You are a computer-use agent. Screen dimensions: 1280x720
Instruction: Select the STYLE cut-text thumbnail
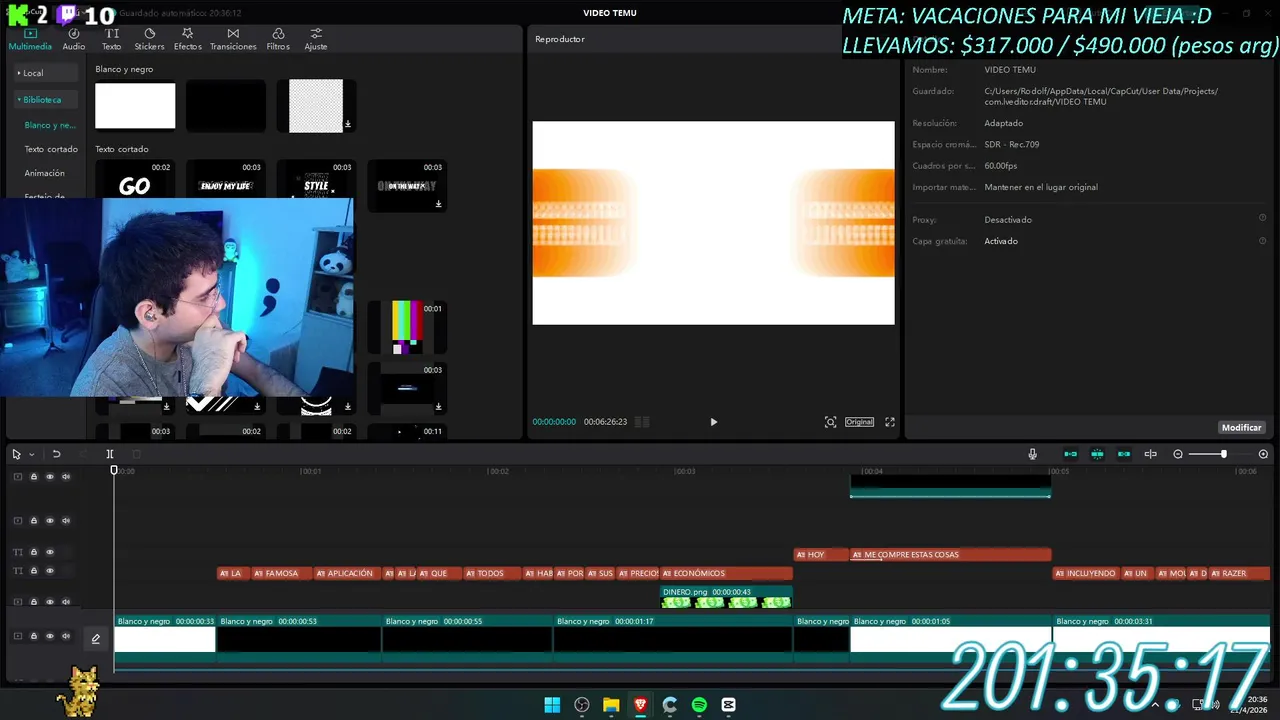316,180
